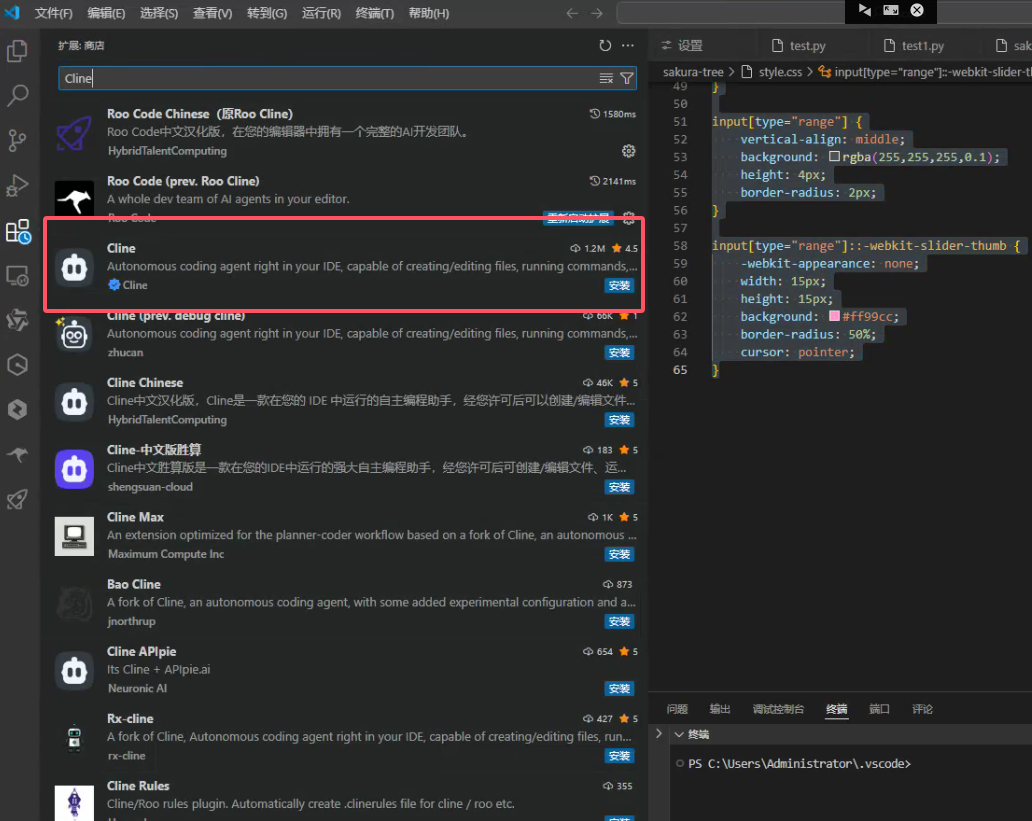The image size is (1032, 821).
Task: Navigate back with the left arrow
Action: [572, 13]
